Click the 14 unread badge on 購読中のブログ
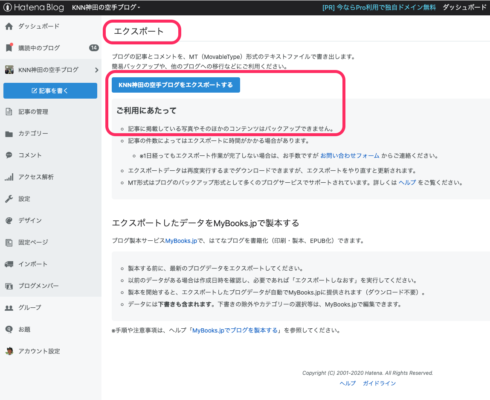 94,48
